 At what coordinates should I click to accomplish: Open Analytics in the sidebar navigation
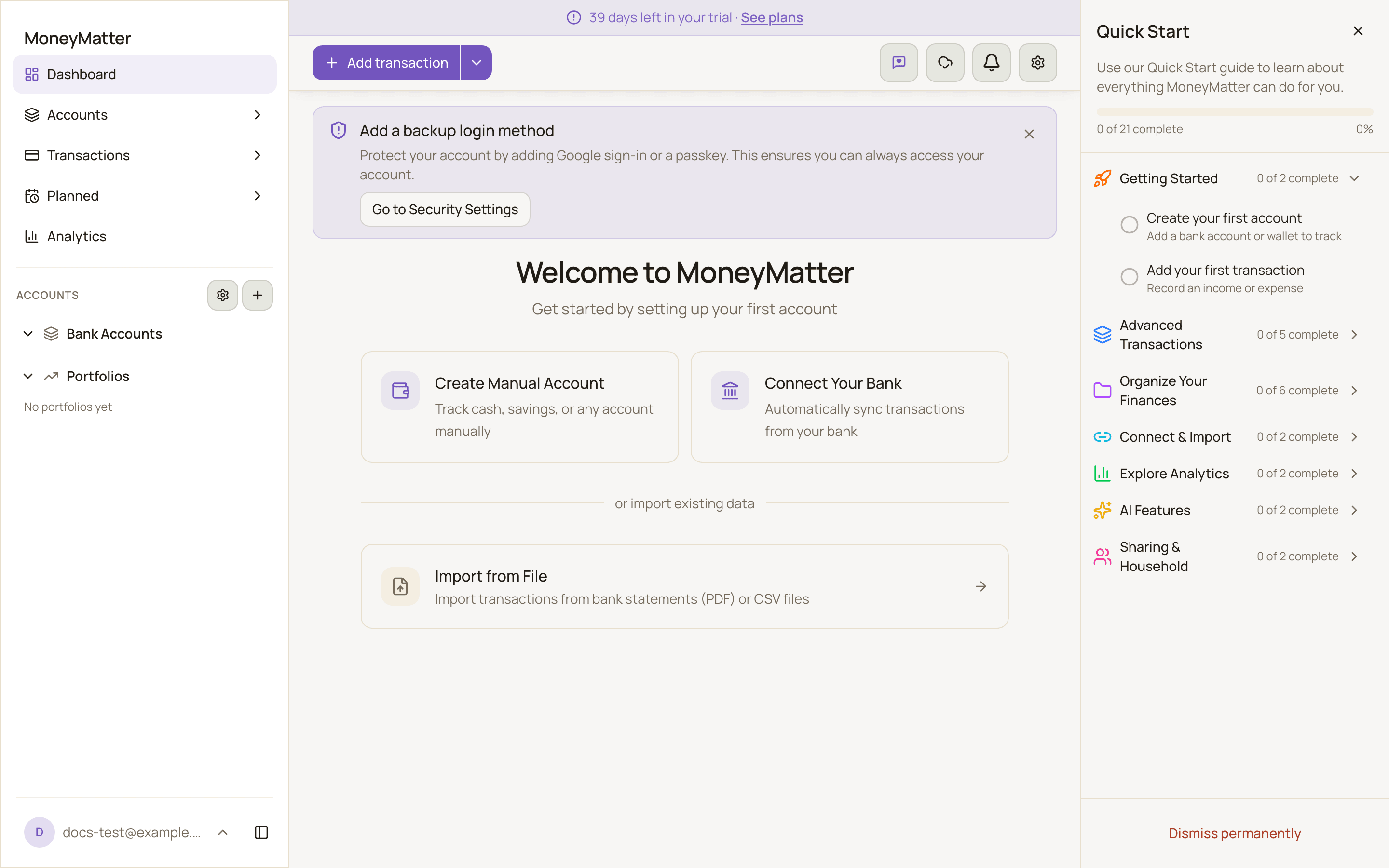click(145, 236)
